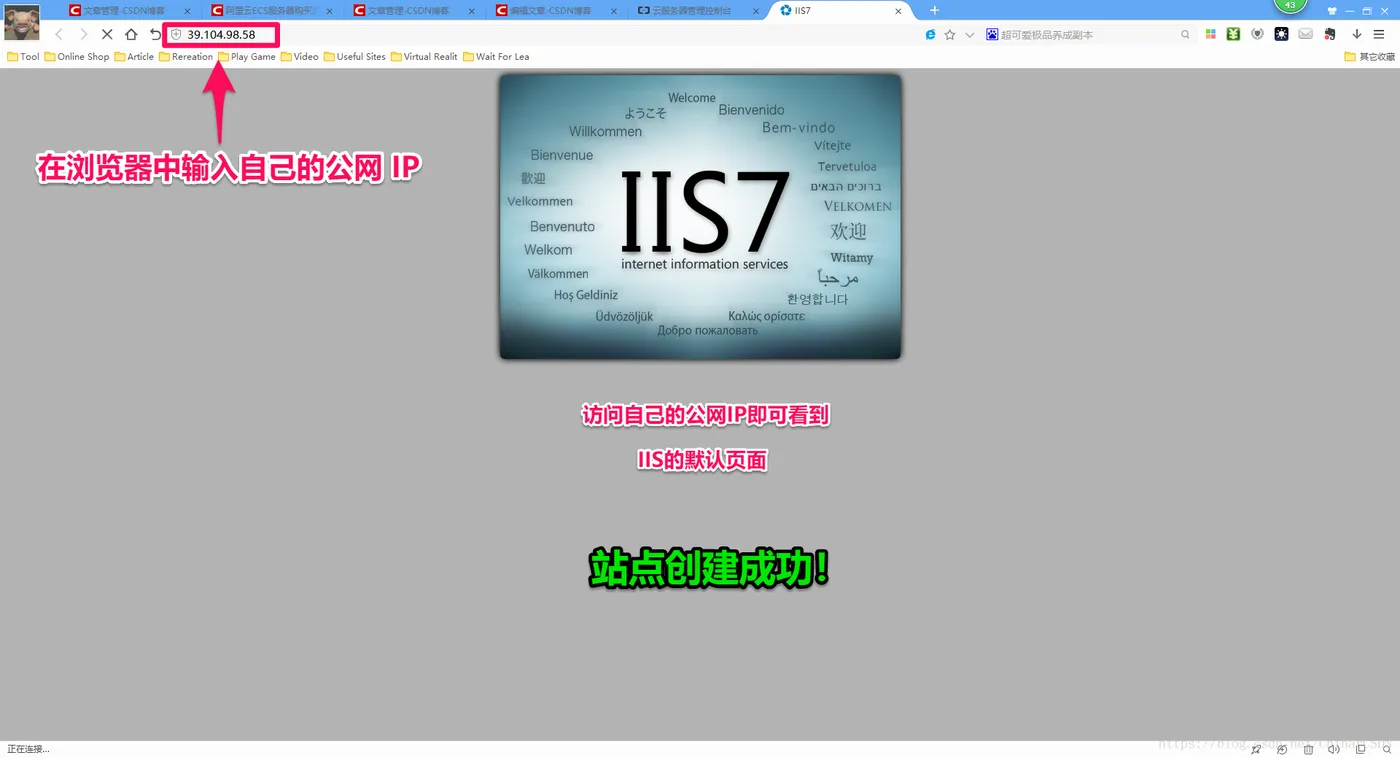Open the Rereation bookmarks folder
1400x758 pixels.
pos(186,57)
